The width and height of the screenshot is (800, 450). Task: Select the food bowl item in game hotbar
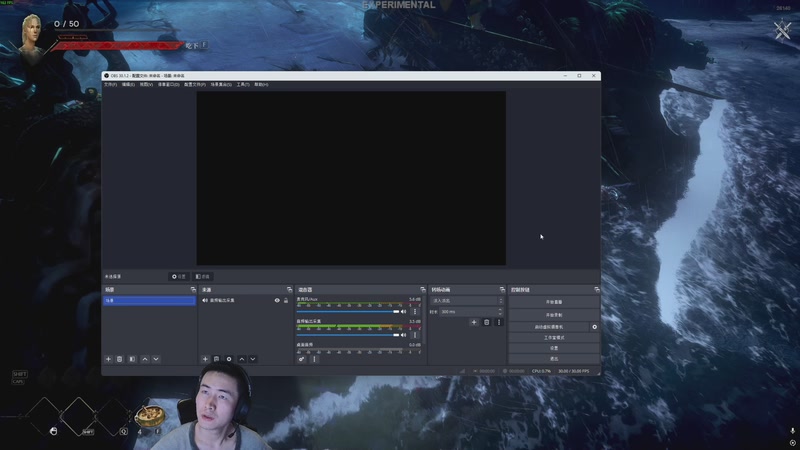pyautogui.click(x=150, y=417)
